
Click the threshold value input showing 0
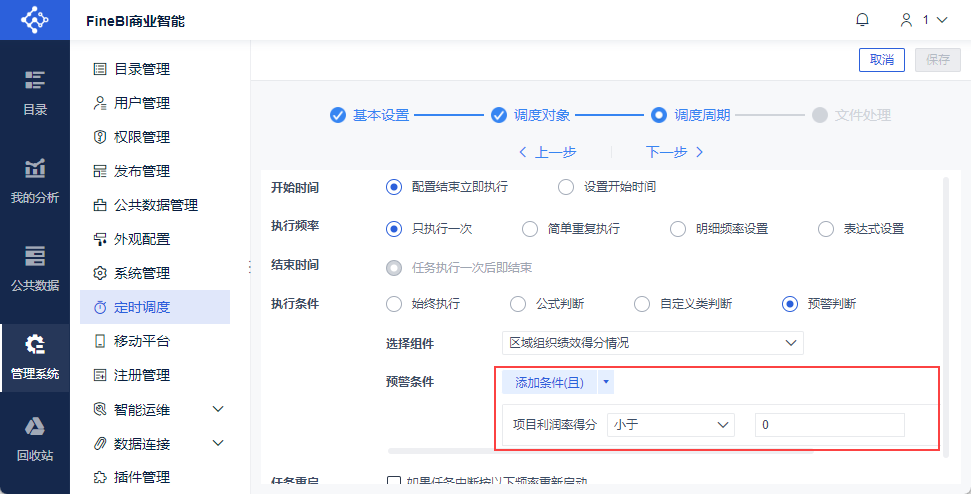[x=830, y=425]
